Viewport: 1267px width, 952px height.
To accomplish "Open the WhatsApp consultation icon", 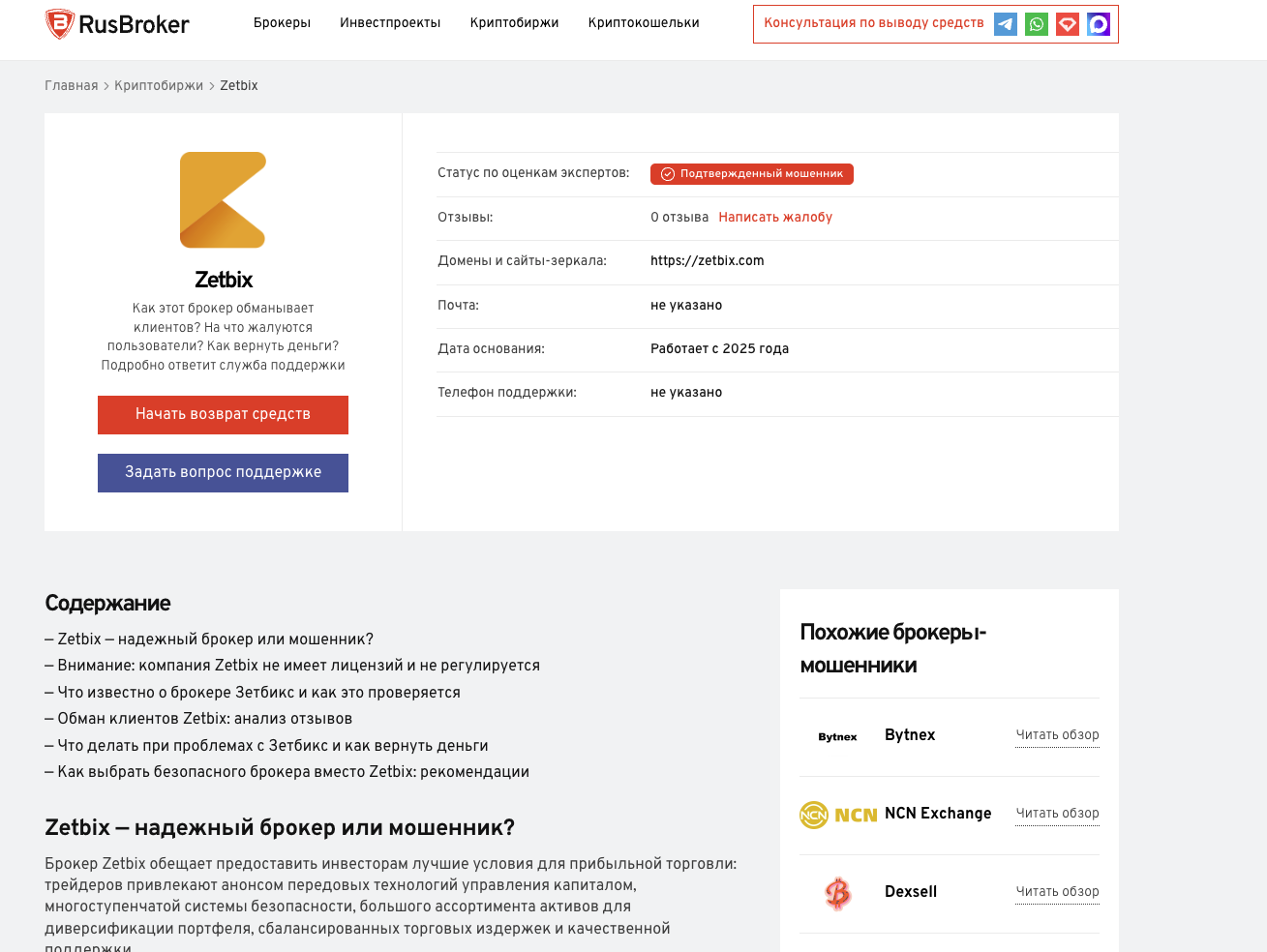I will (x=1037, y=24).
